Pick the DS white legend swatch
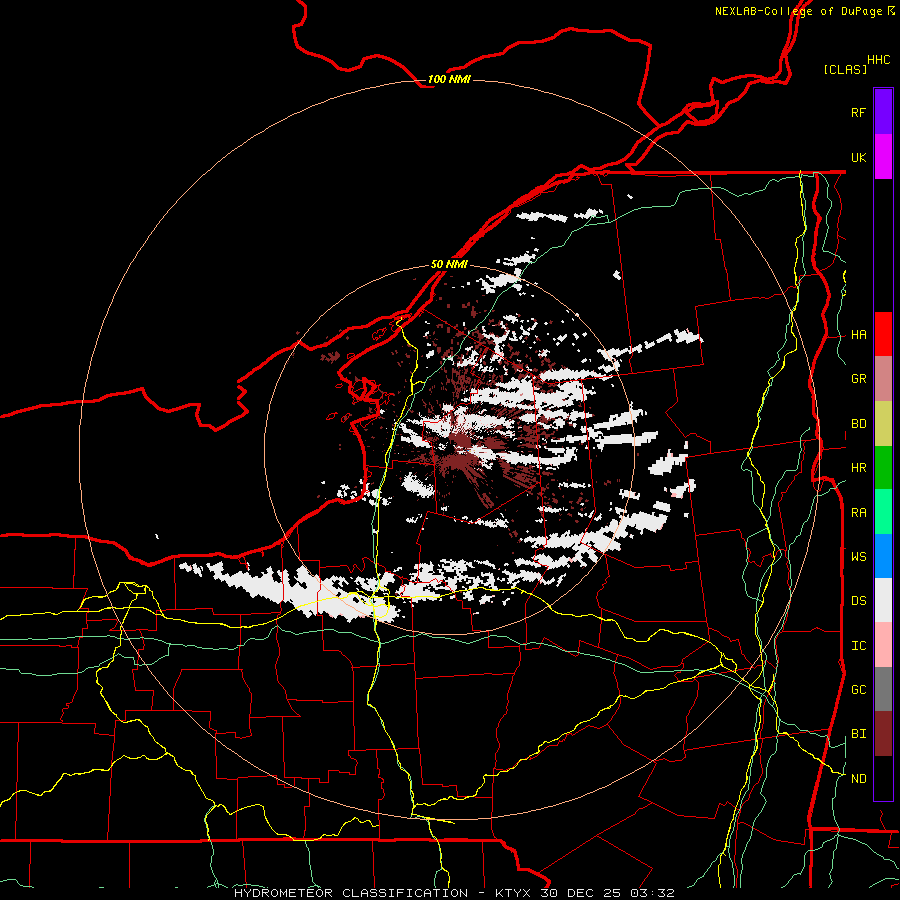 [x=883, y=600]
